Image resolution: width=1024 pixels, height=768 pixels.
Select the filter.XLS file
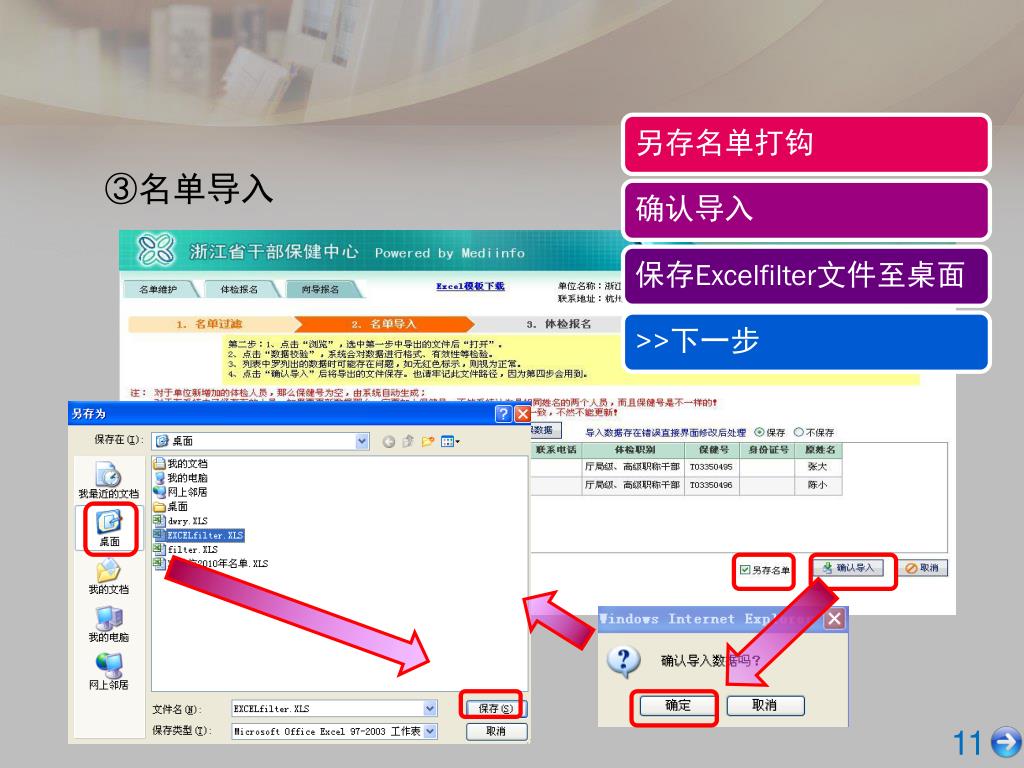click(x=185, y=549)
